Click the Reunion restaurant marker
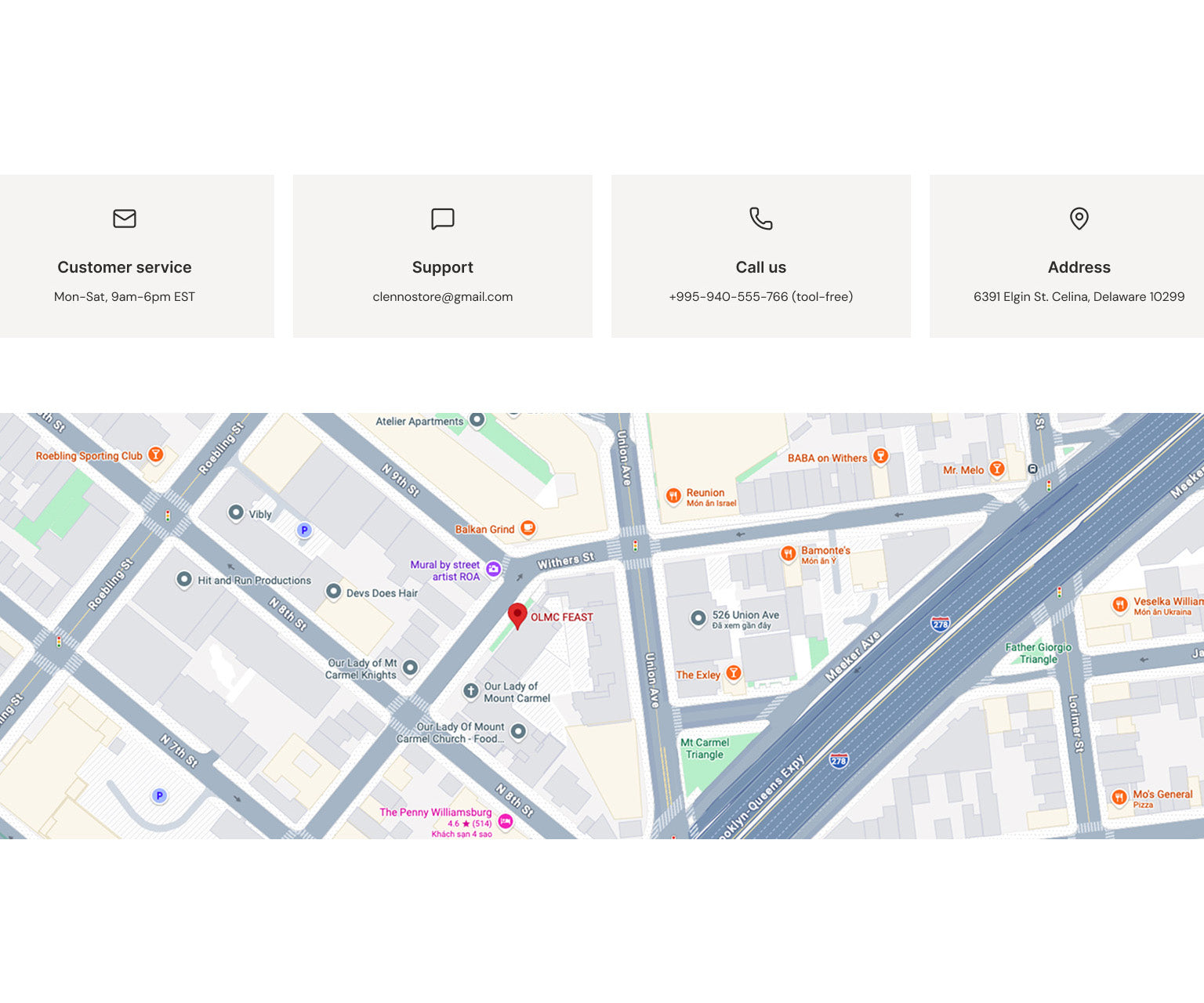 pyautogui.click(x=673, y=495)
